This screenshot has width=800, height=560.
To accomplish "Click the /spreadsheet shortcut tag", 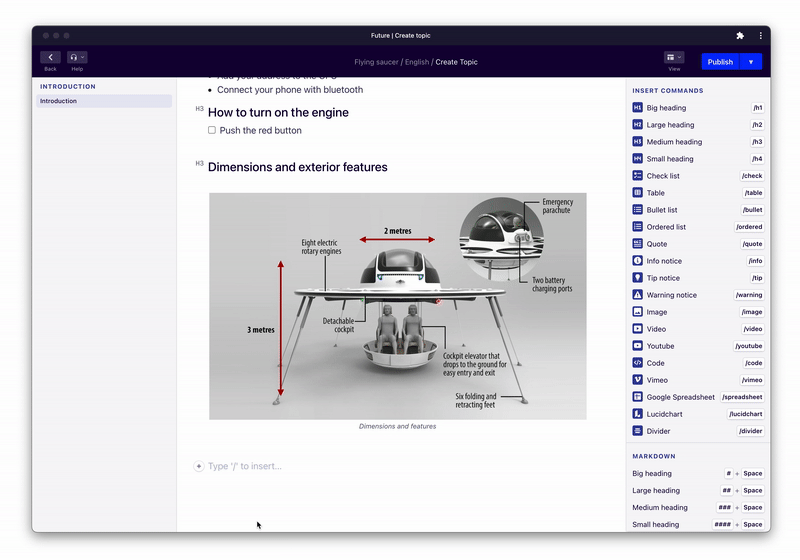I will click(x=742, y=397).
